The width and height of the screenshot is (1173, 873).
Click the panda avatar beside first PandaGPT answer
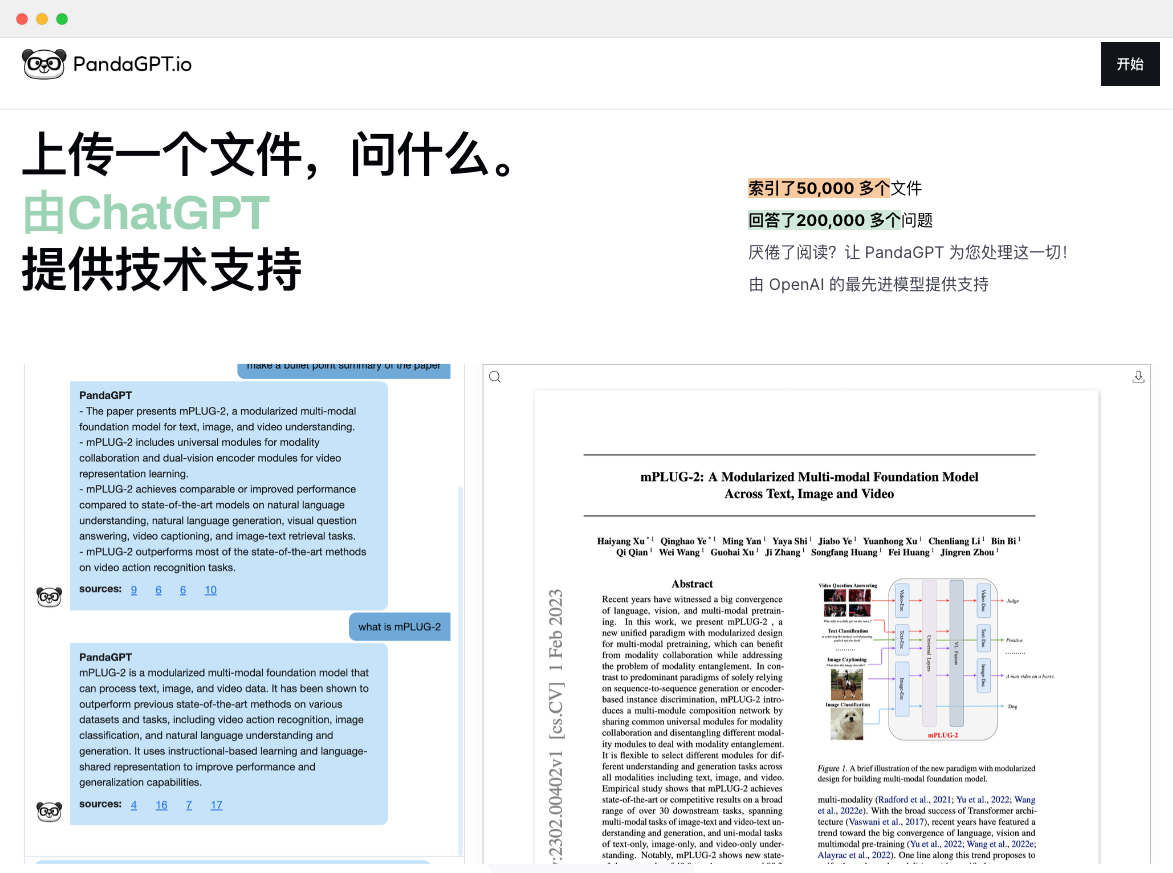point(49,596)
